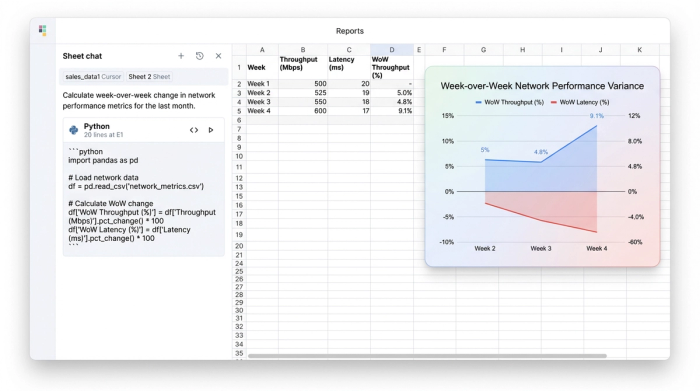Click latency cell with value 20
Image resolution: width=700 pixels, height=391 pixels.
click(x=349, y=84)
